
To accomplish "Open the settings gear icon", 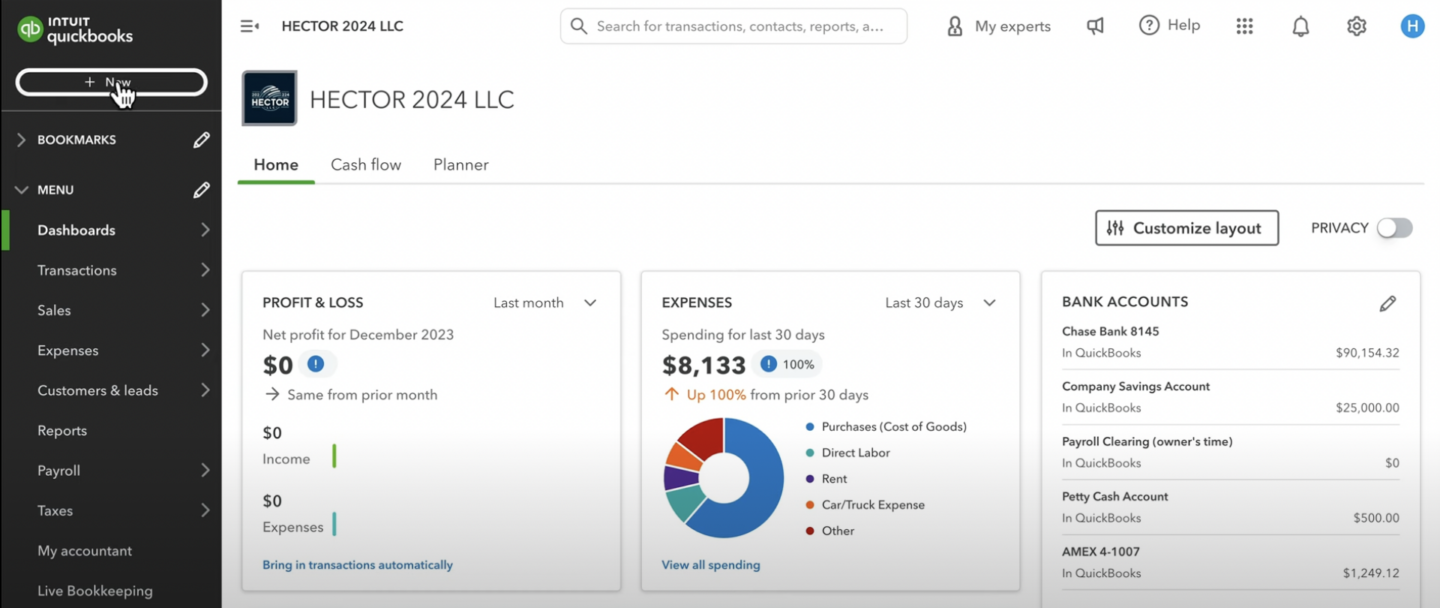I will pos(1356,27).
